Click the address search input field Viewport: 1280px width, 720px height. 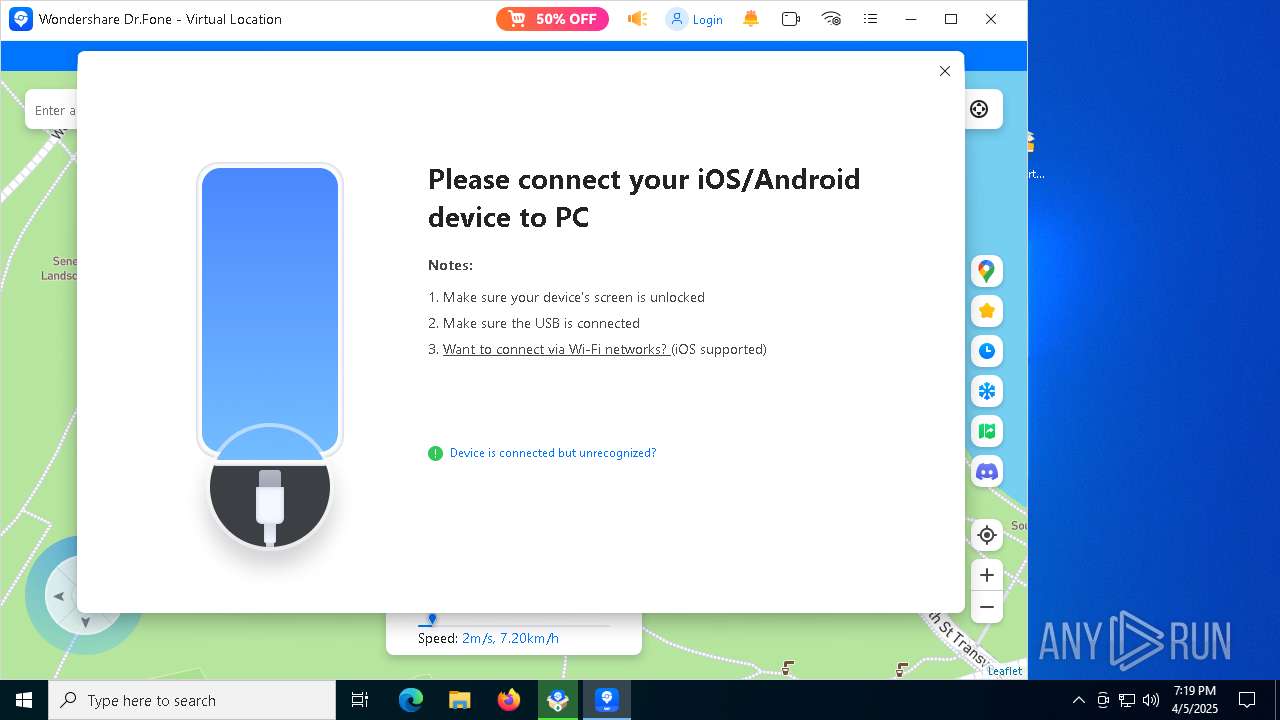pyautogui.click(x=52, y=110)
